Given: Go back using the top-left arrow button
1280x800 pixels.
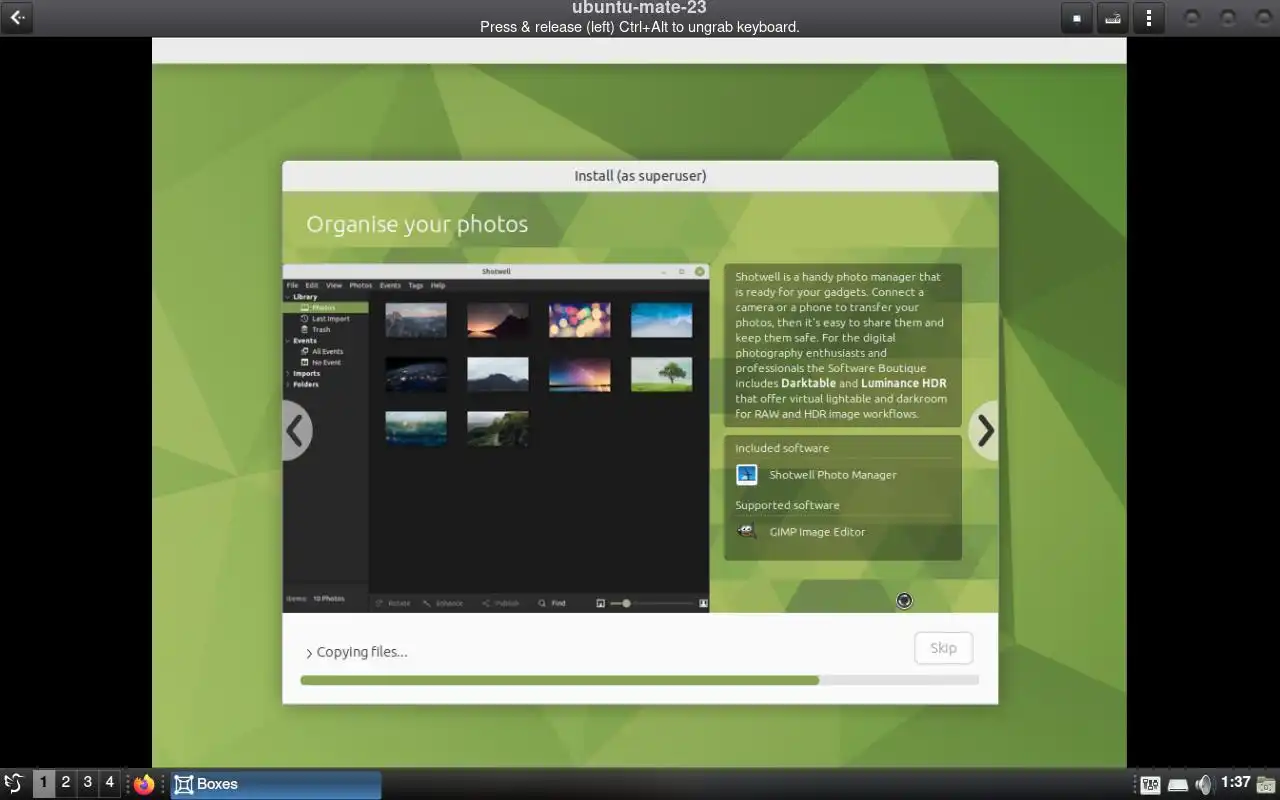Looking at the screenshot, I should [17, 17].
